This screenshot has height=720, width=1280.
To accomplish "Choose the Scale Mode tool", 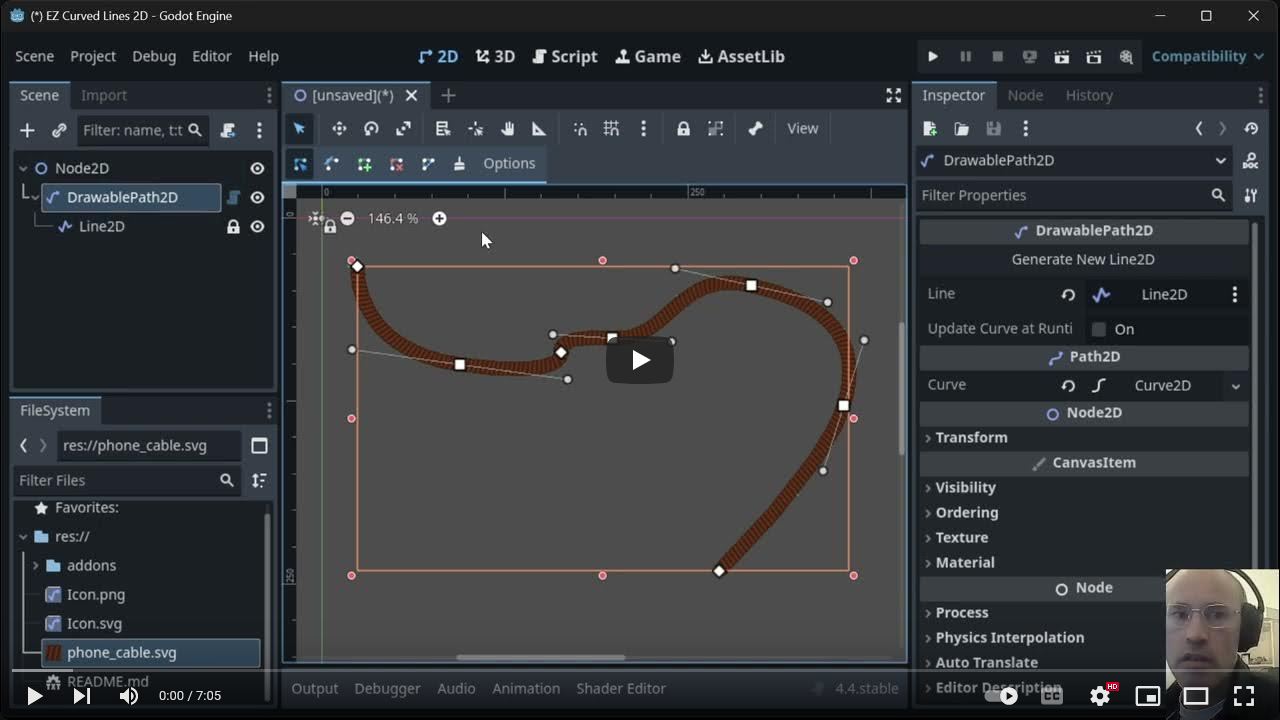I will click(x=403, y=128).
